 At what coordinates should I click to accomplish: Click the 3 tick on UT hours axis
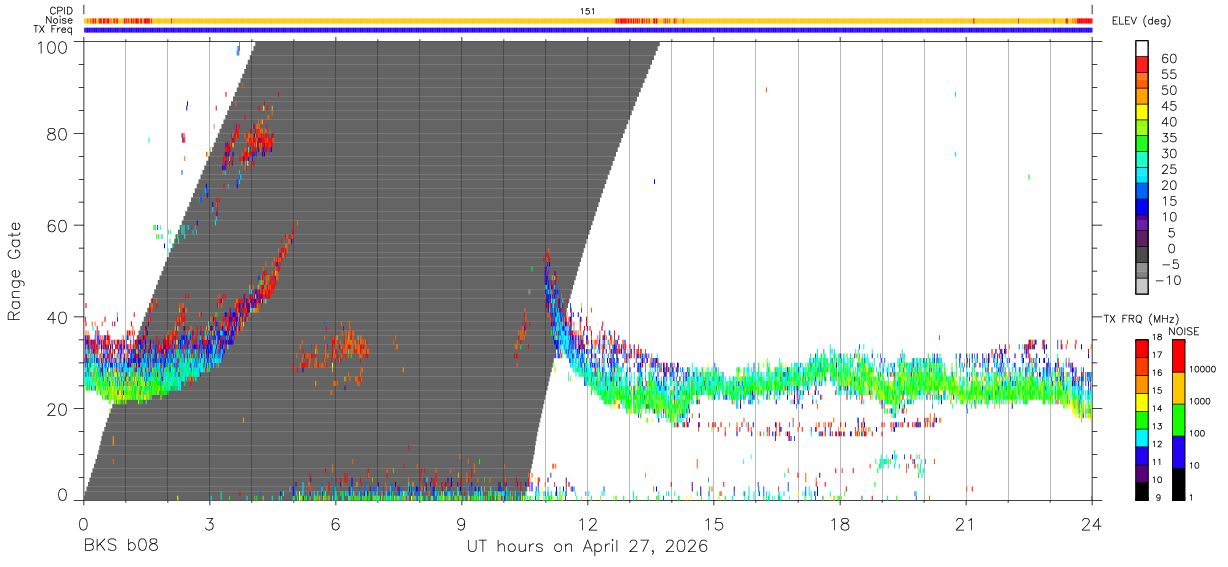coord(210,523)
